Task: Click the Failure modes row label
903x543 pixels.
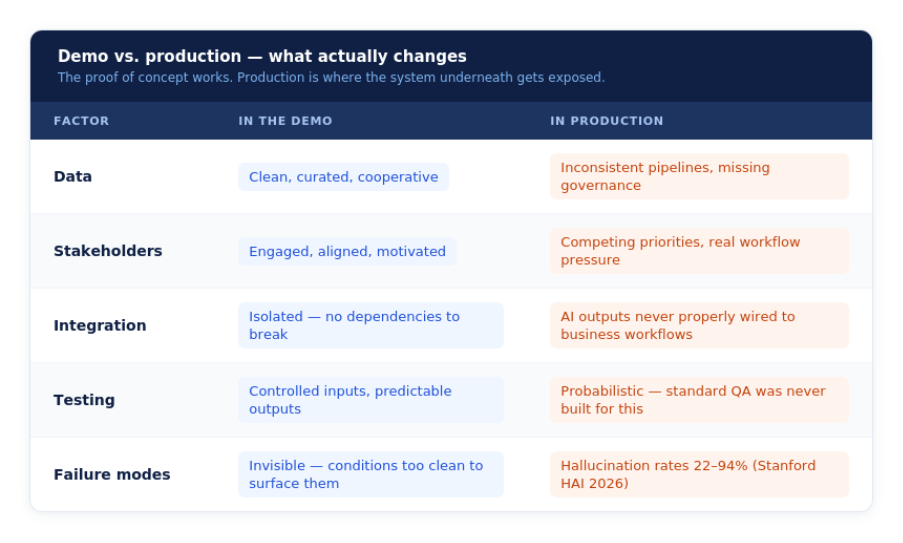Action: click(x=112, y=474)
